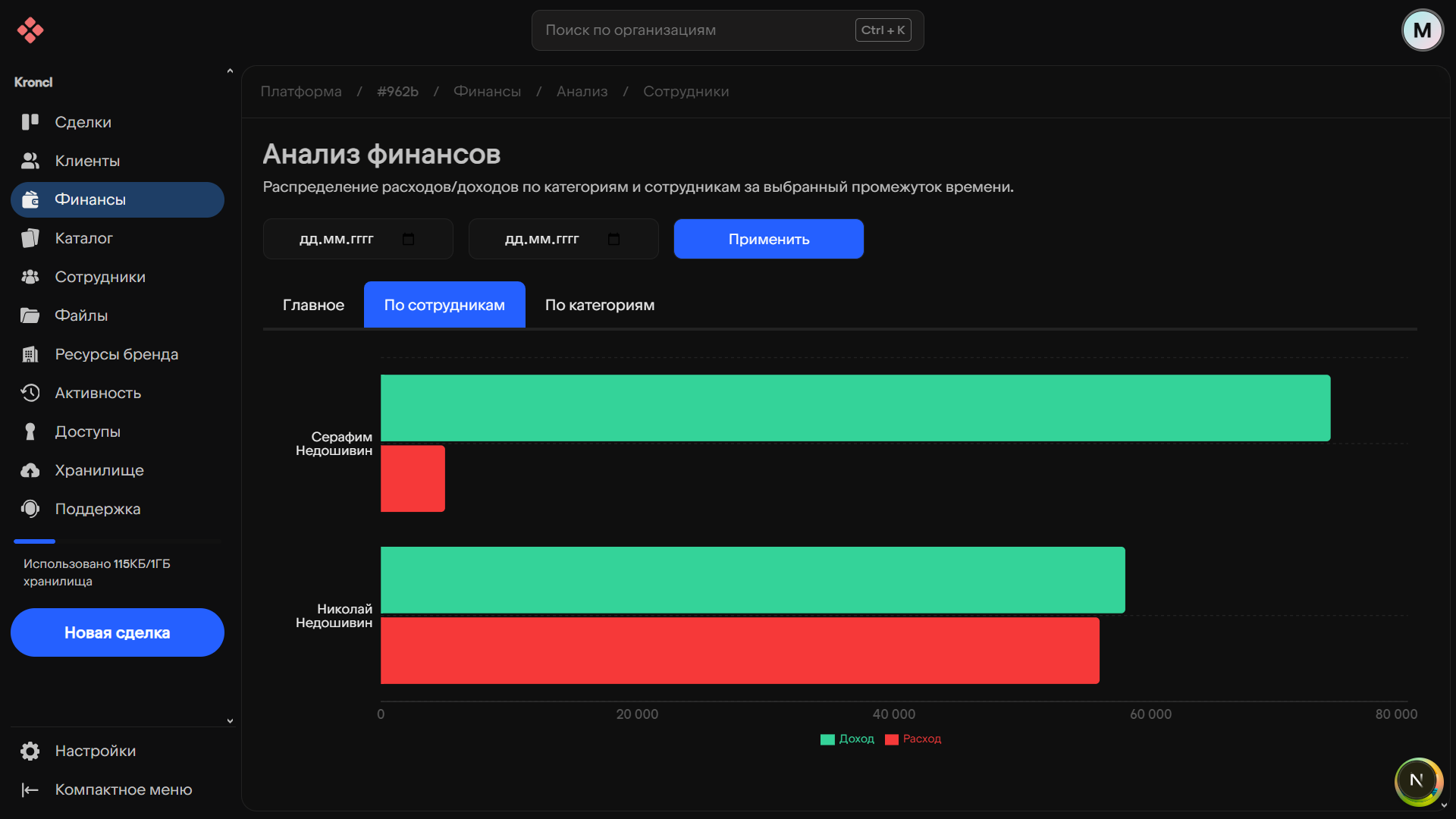The width and height of the screenshot is (1456, 819).
Task: Open Хранилище cloud upload icon
Action: [30, 470]
